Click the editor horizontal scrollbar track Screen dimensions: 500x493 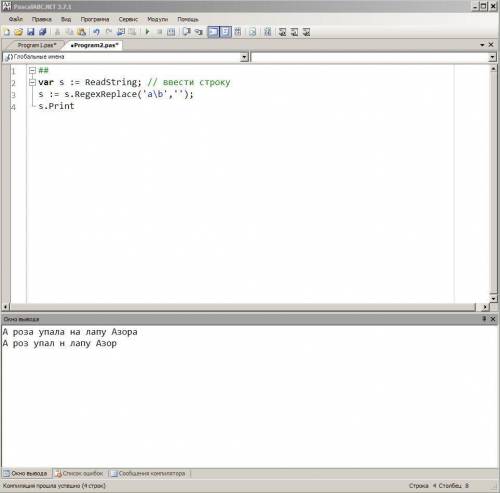(x=242, y=307)
